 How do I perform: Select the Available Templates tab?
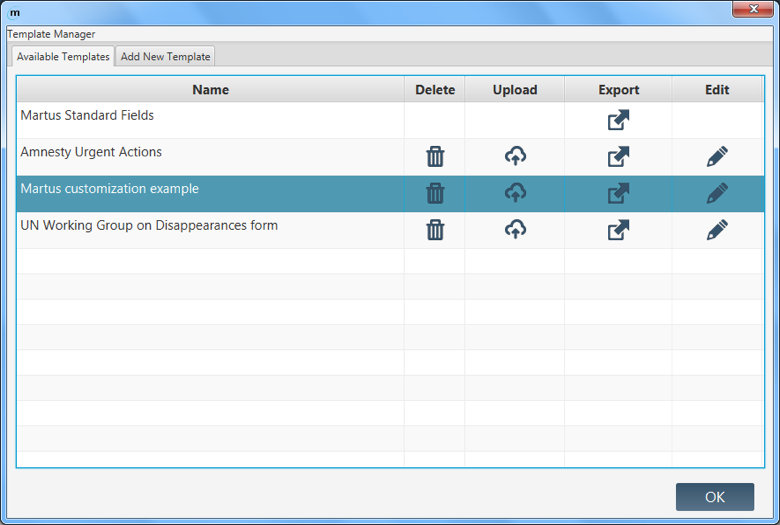pos(63,56)
